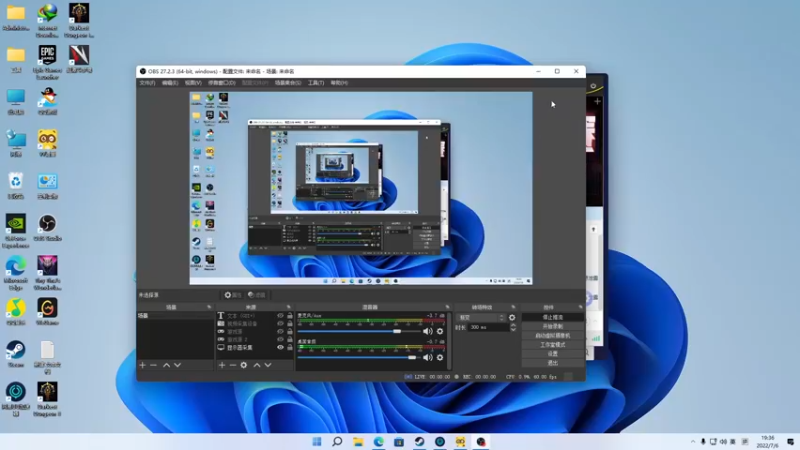
Task: Lock the first game capture source
Action: click(290, 332)
